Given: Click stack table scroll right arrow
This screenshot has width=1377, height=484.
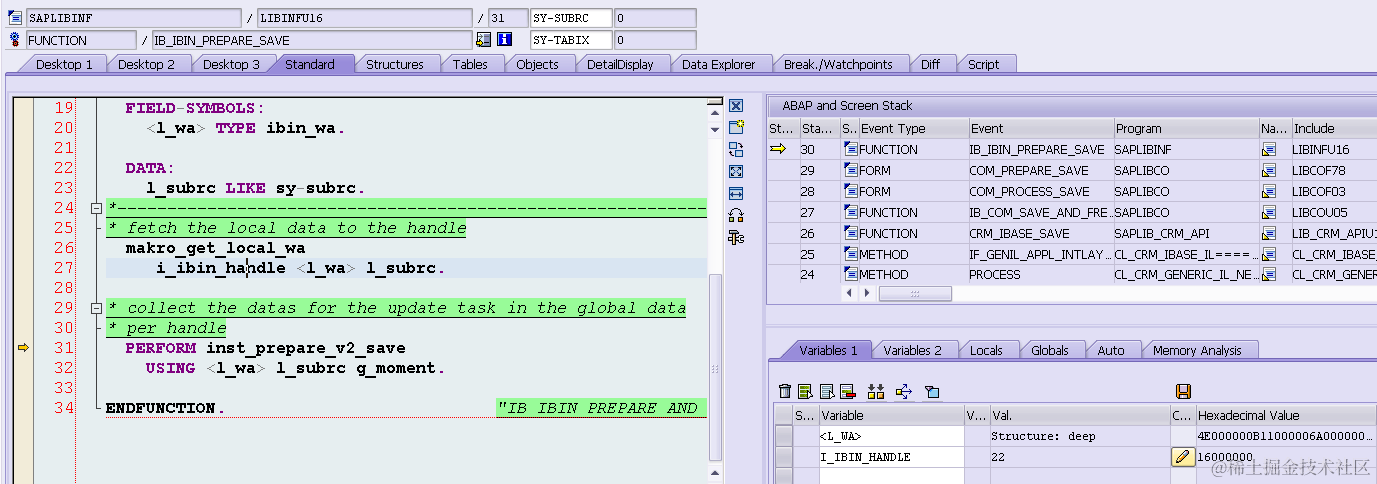Looking at the screenshot, I should tap(866, 293).
